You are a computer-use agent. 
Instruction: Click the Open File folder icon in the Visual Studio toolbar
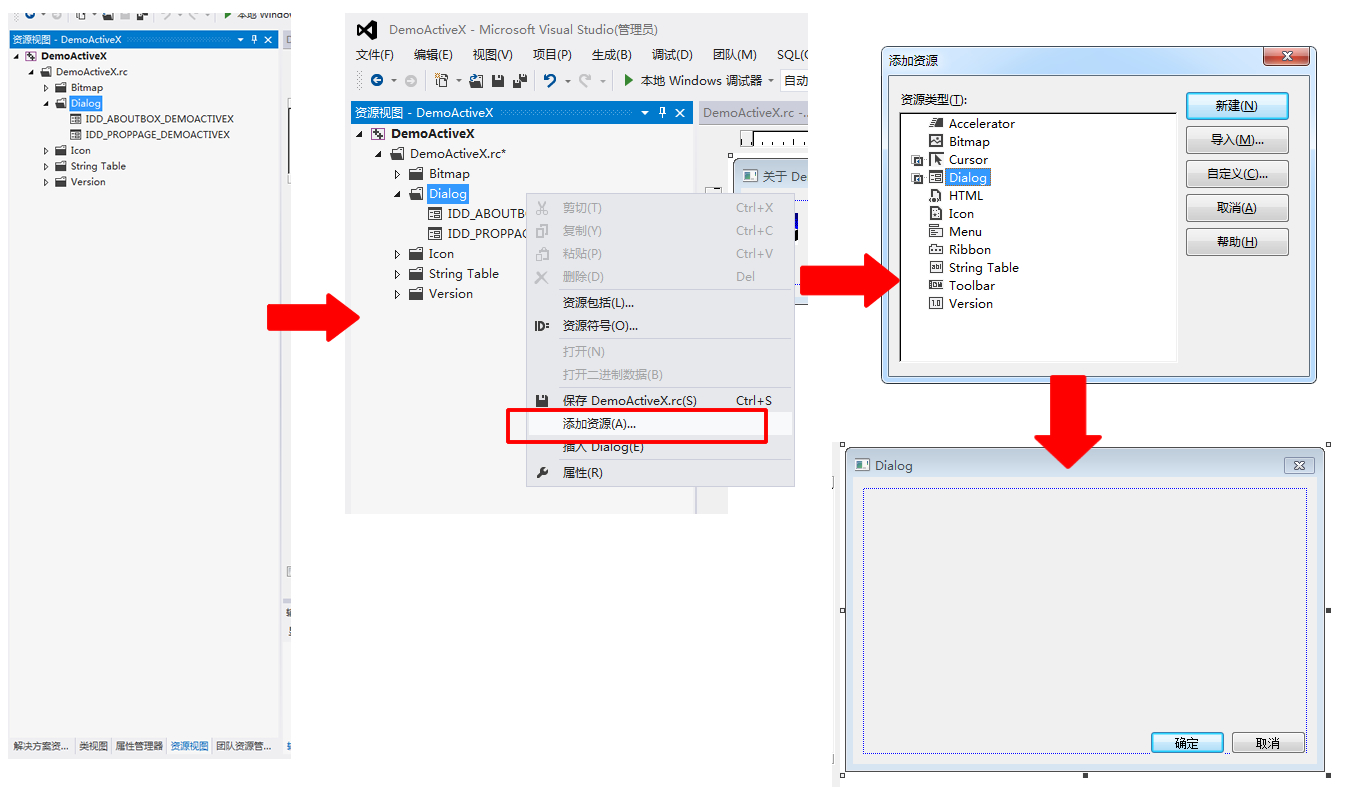[477, 80]
